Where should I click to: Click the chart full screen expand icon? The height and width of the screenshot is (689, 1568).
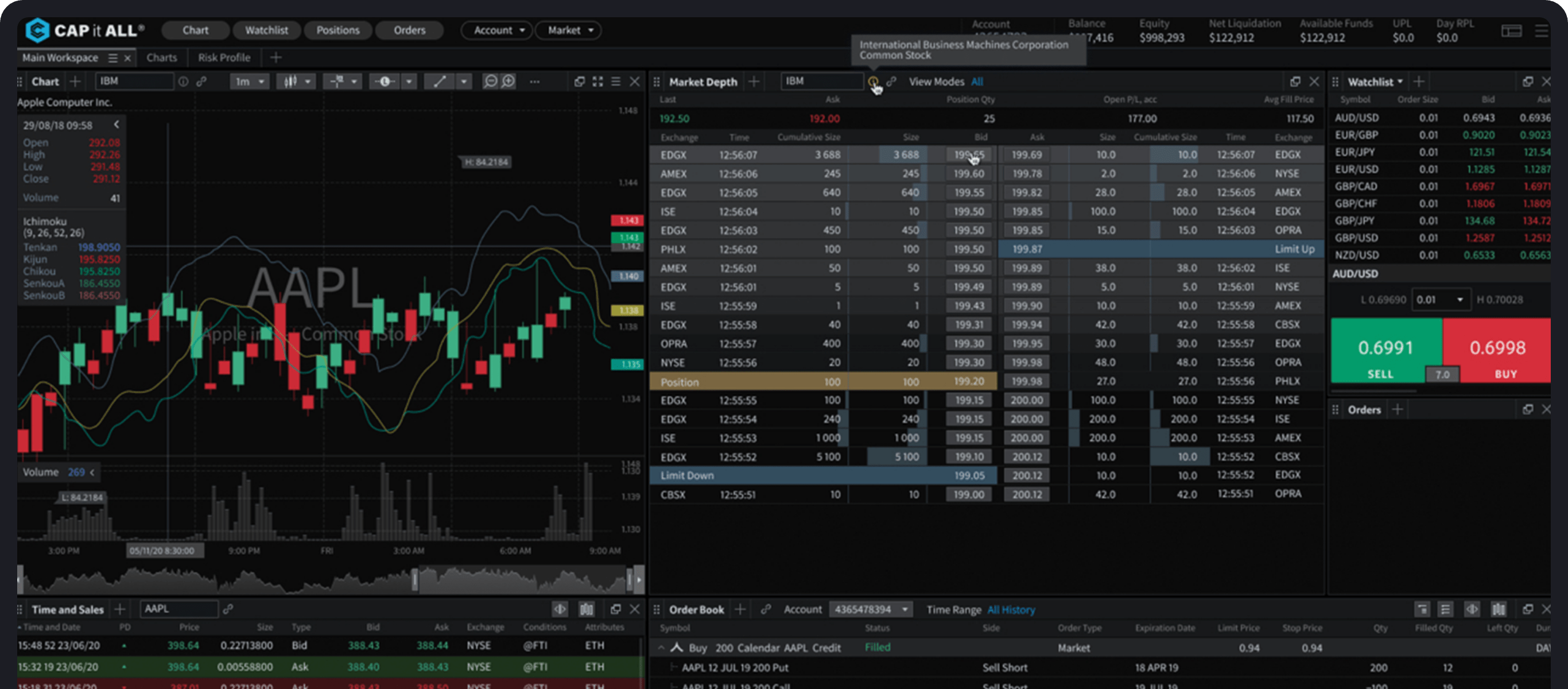(x=597, y=82)
